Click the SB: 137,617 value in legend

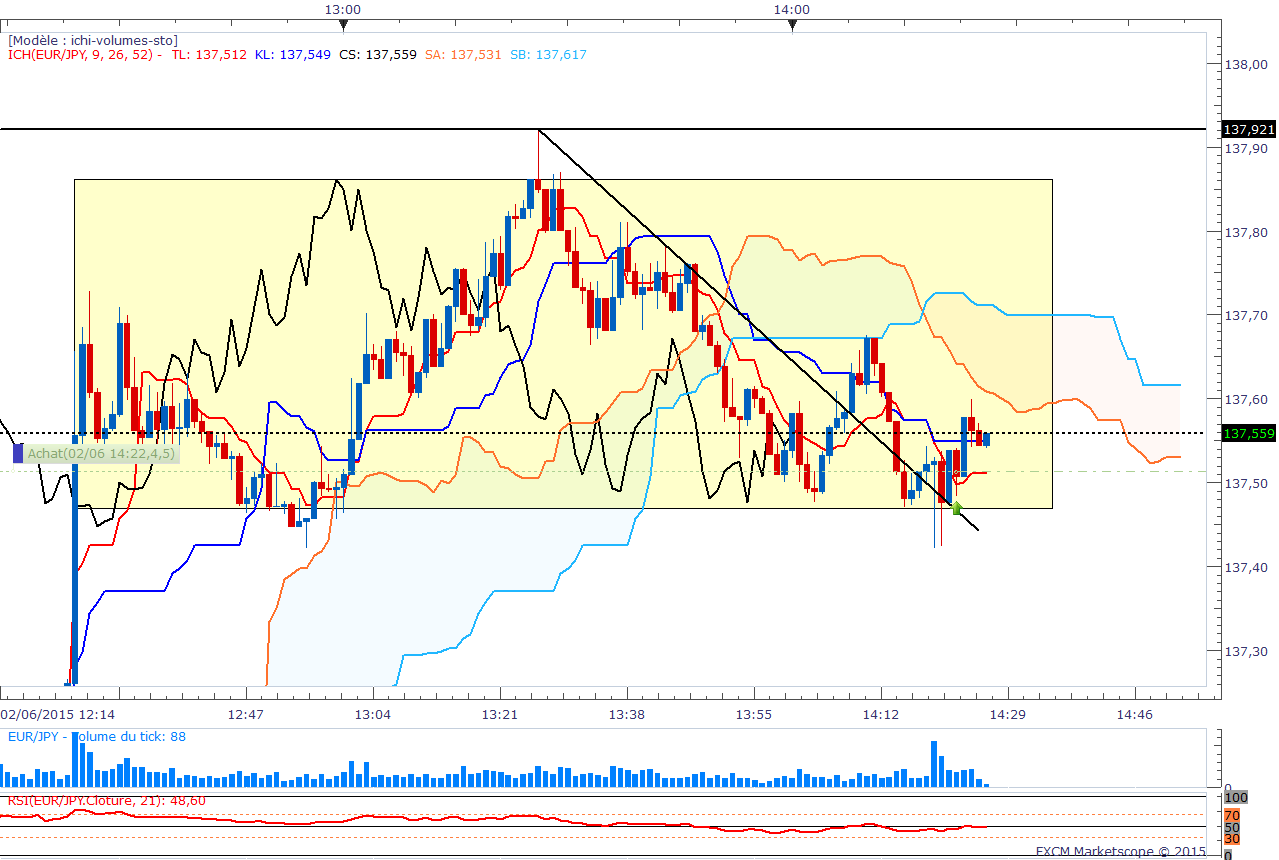coord(548,55)
